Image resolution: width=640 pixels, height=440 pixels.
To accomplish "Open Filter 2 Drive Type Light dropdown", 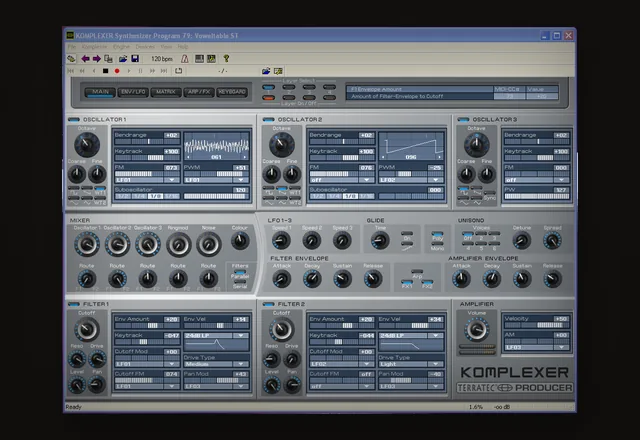I will pos(436,364).
